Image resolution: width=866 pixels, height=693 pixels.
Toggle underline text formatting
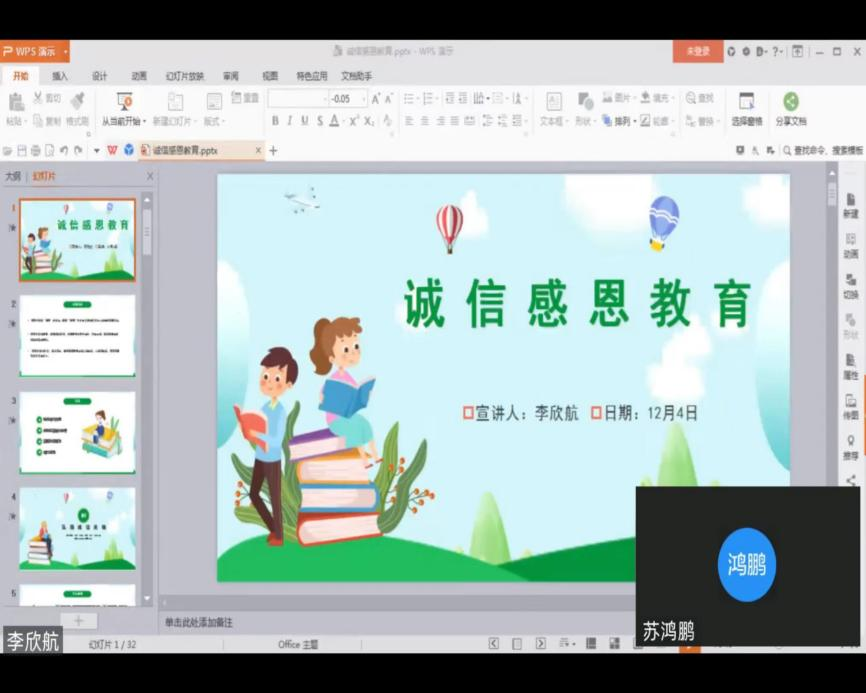[305, 121]
